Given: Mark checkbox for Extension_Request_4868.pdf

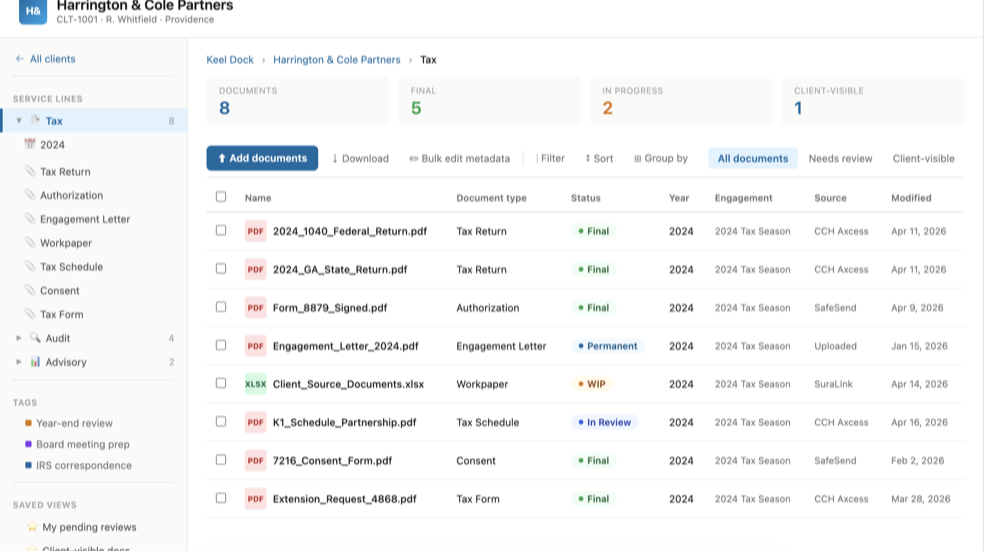Looking at the screenshot, I should pos(221,498).
